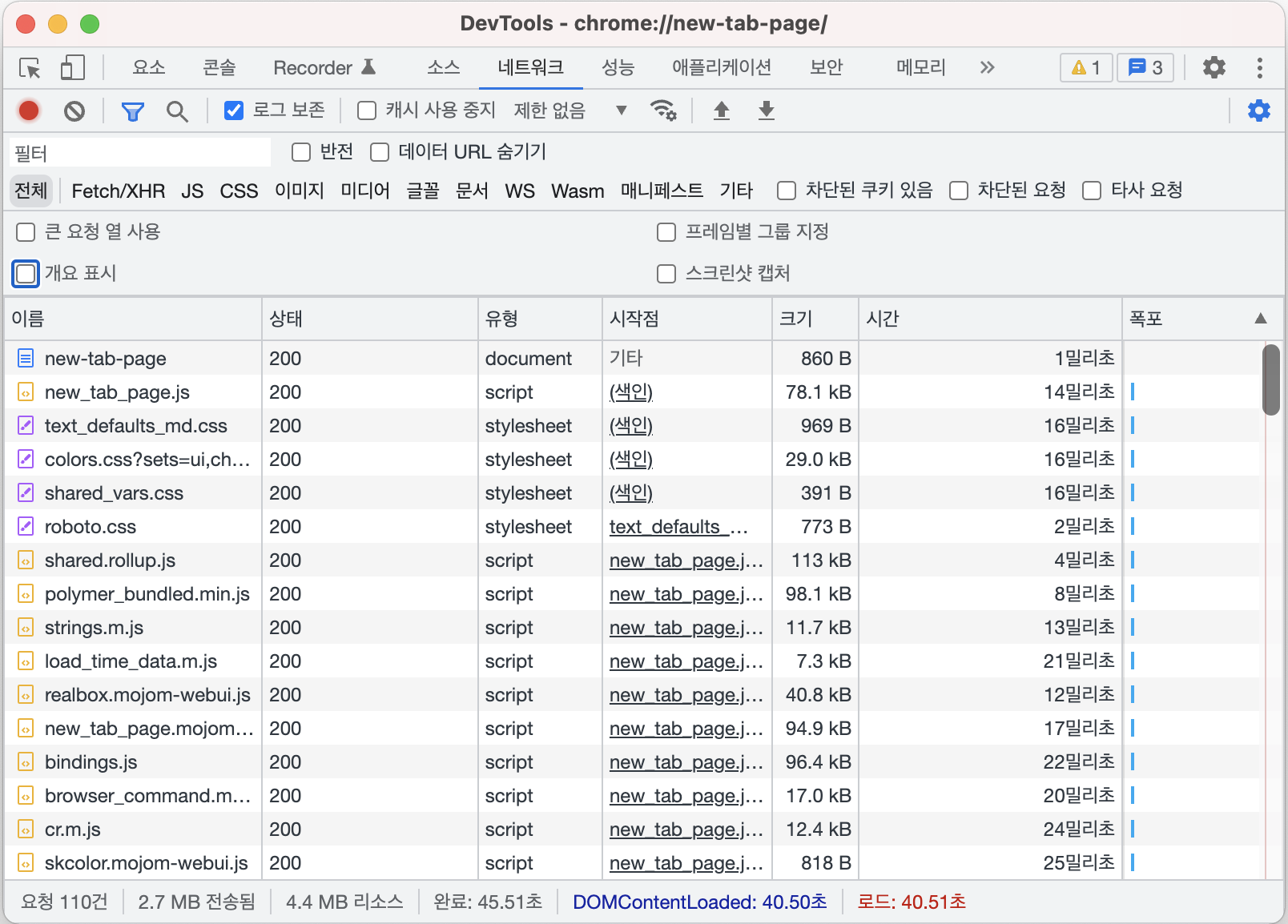Enable the 캐시 사용 중지 checkbox
The width and height of the screenshot is (1288, 924).
[367, 110]
